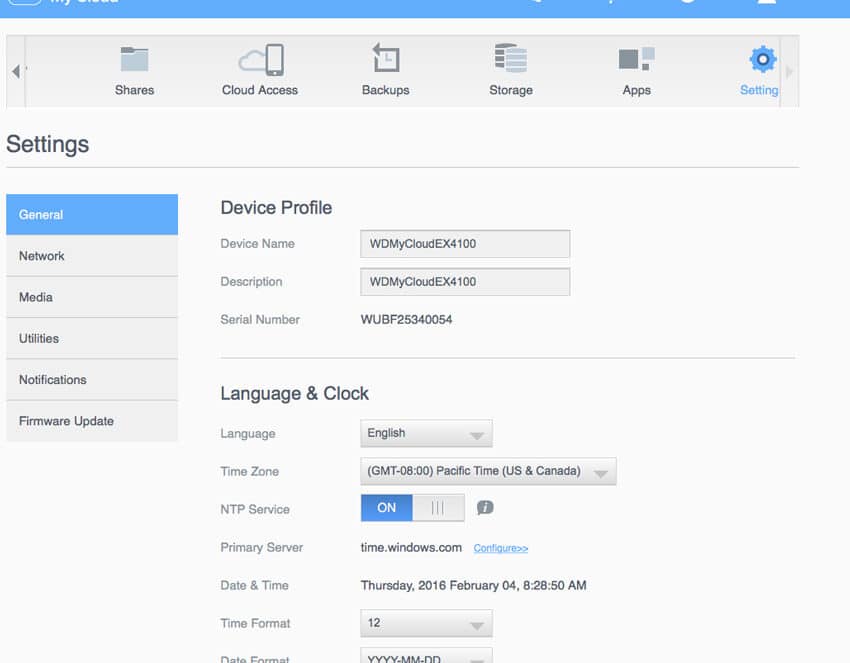Click the Device Name input field

[465, 244]
